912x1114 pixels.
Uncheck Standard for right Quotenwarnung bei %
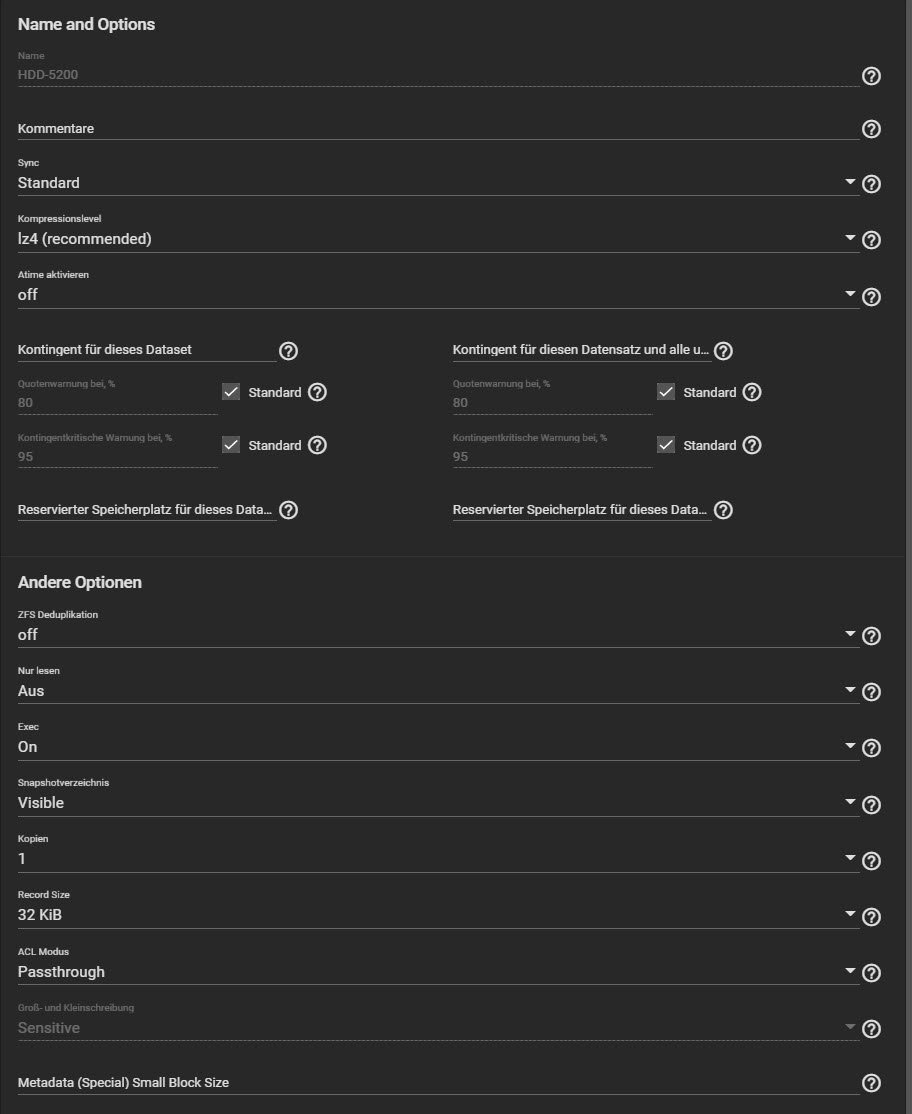666,391
